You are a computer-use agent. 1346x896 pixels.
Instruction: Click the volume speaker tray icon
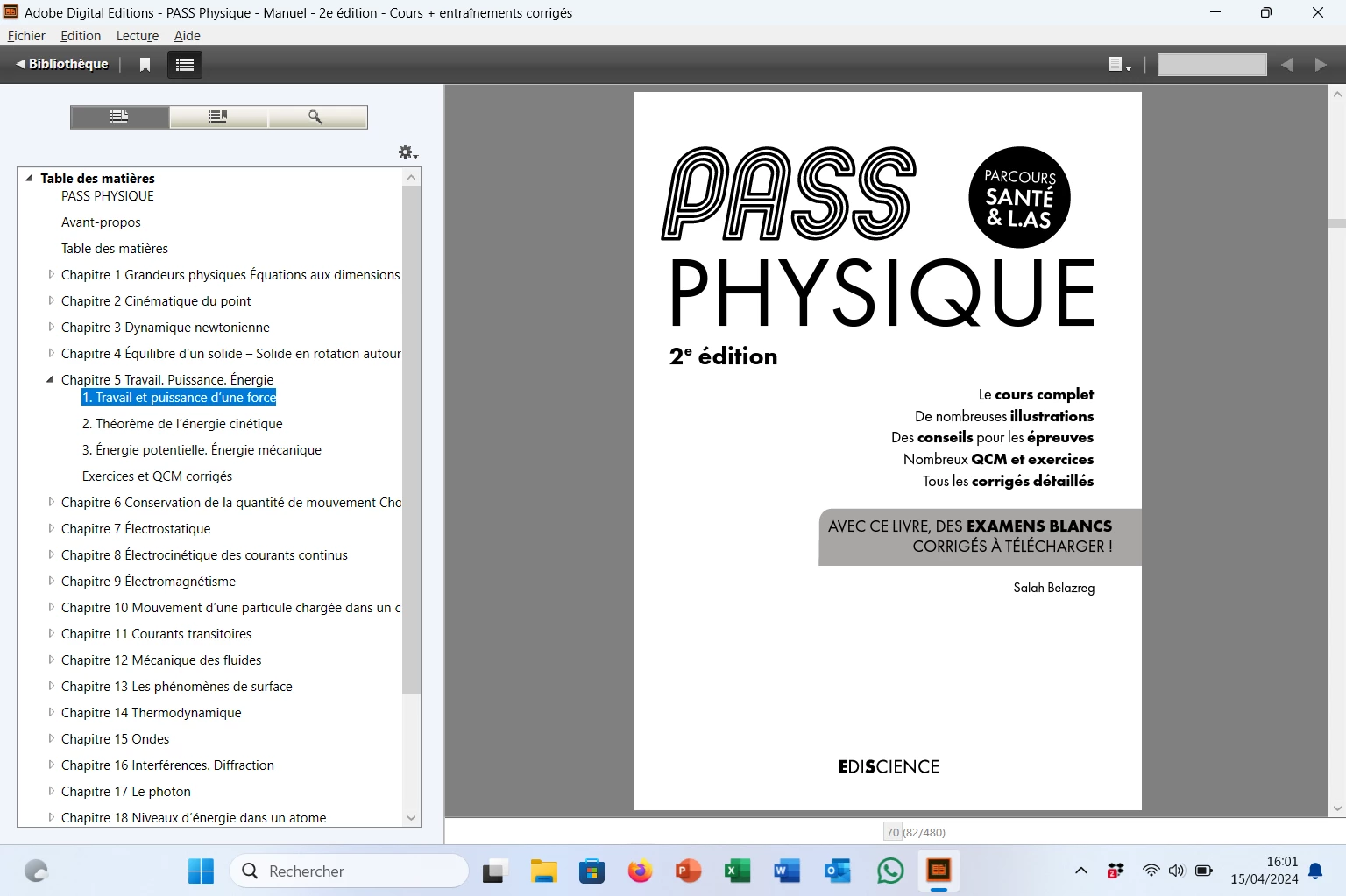(x=1177, y=871)
